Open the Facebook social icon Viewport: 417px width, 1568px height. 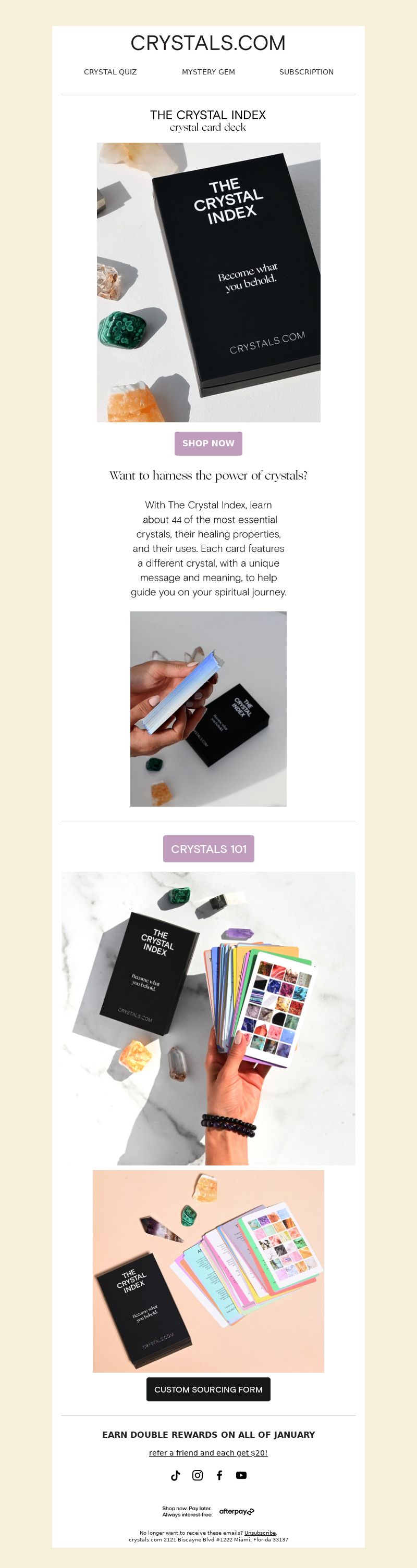click(x=219, y=1475)
